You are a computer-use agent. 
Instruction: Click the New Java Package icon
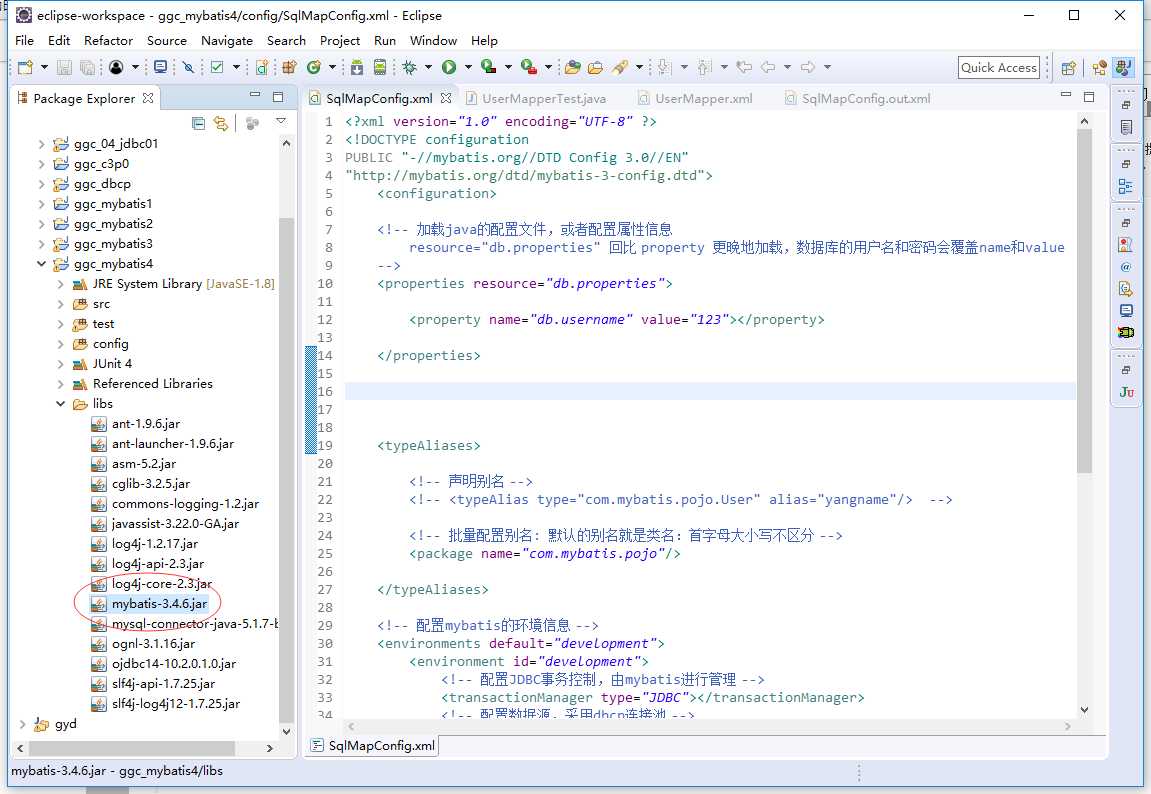(x=289, y=68)
